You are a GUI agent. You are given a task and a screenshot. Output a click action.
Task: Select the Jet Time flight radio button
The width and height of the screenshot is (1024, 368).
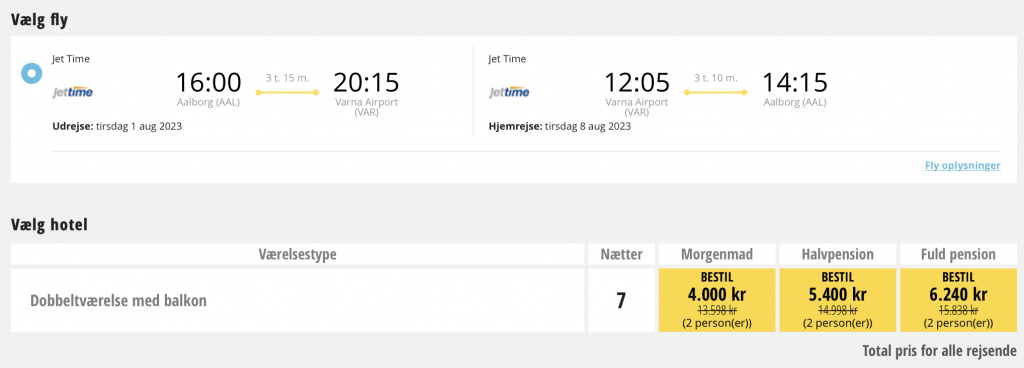(31, 73)
